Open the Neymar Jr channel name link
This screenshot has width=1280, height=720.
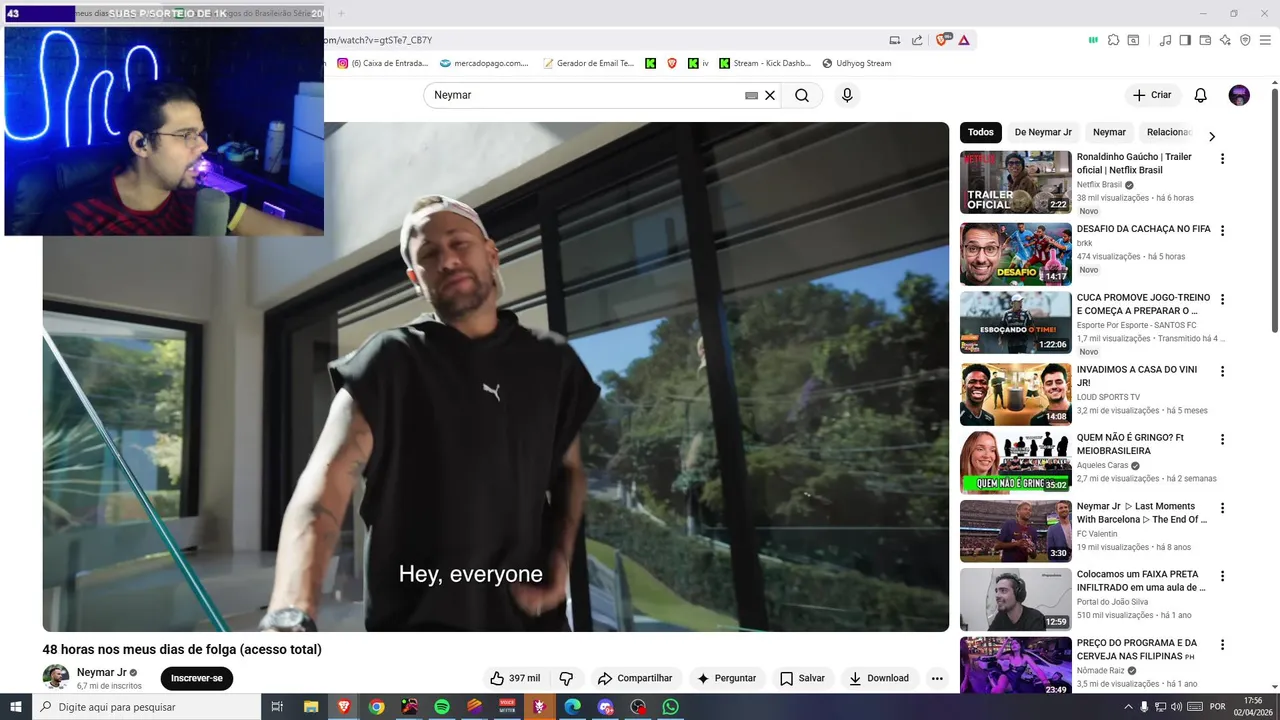coord(102,672)
